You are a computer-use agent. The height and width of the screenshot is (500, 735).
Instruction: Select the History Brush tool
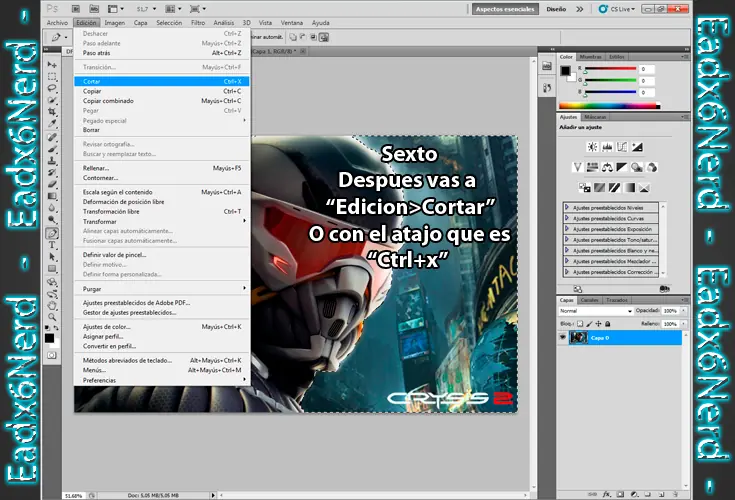point(52,172)
